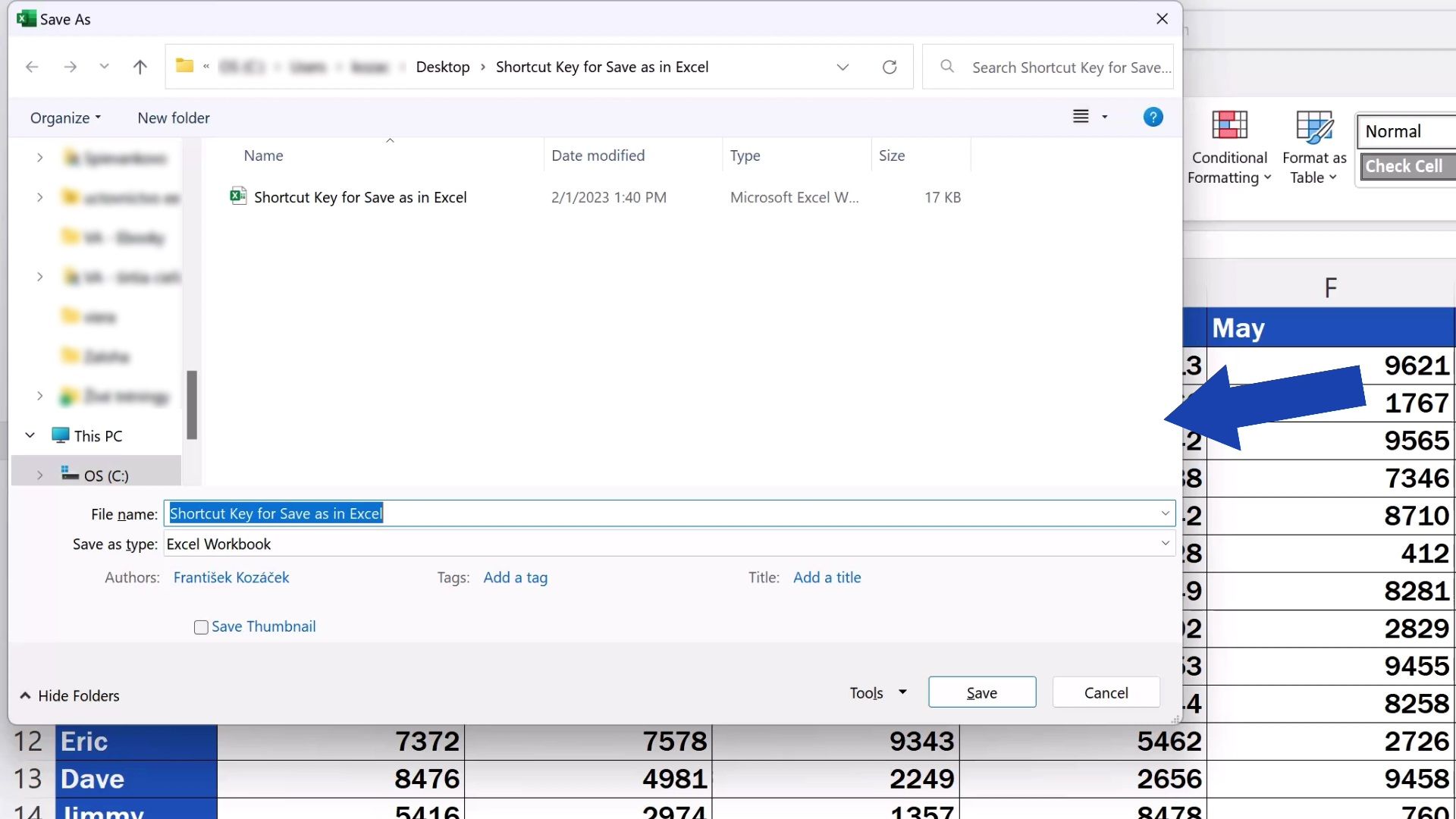Viewport: 1456px width, 819px height.
Task: Click the navigation pane scrollbar thumb
Action: (192, 404)
